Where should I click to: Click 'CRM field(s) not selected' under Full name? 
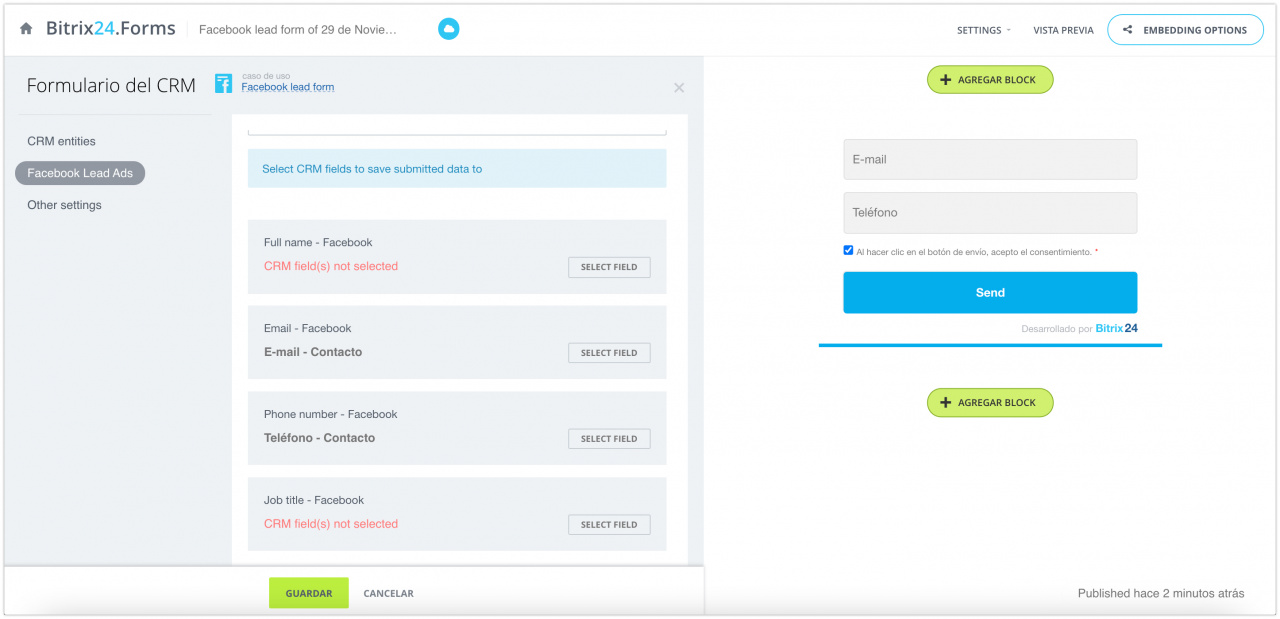[x=331, y=266]
